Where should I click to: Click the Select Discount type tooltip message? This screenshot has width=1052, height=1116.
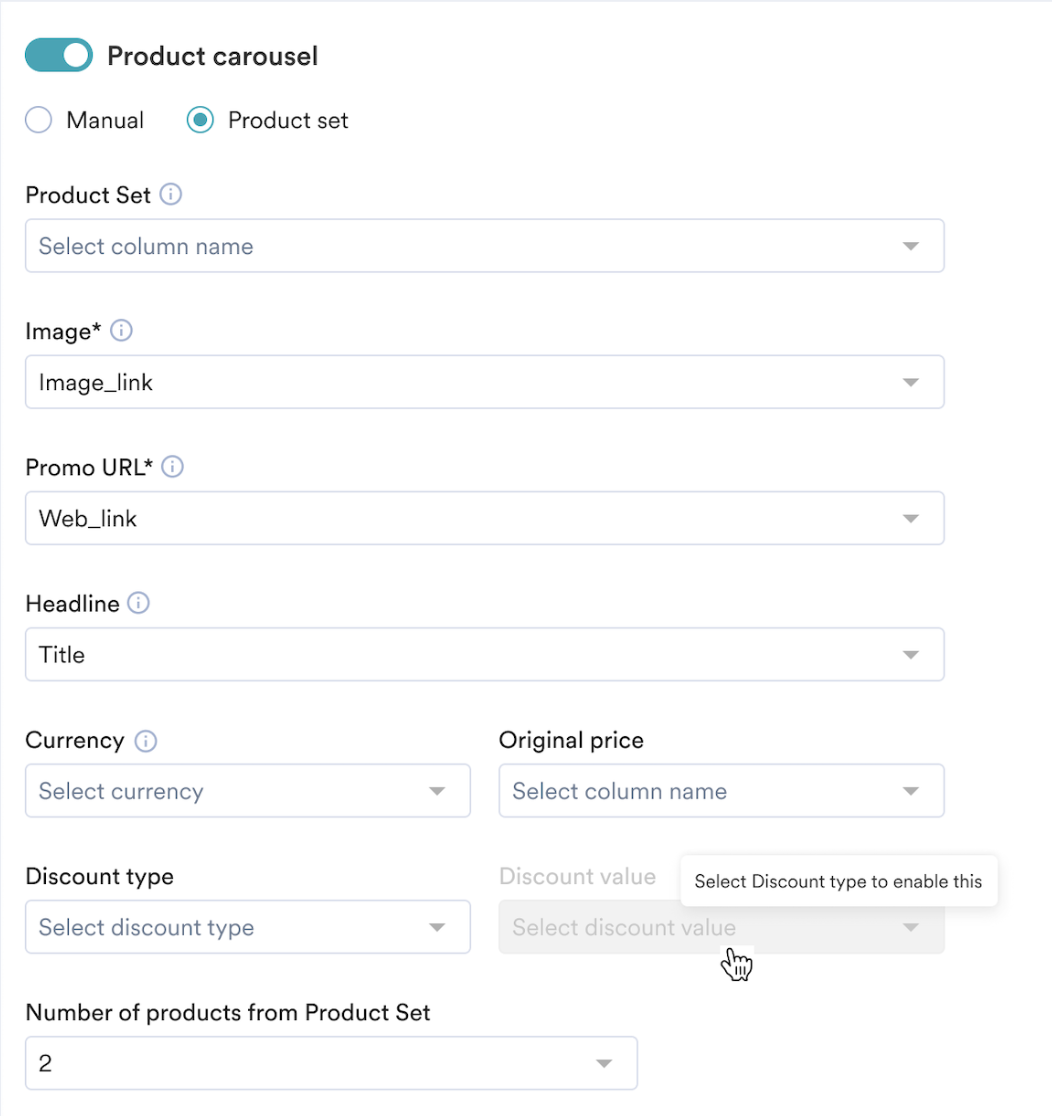pyautogui.click(x=838, y=881)
